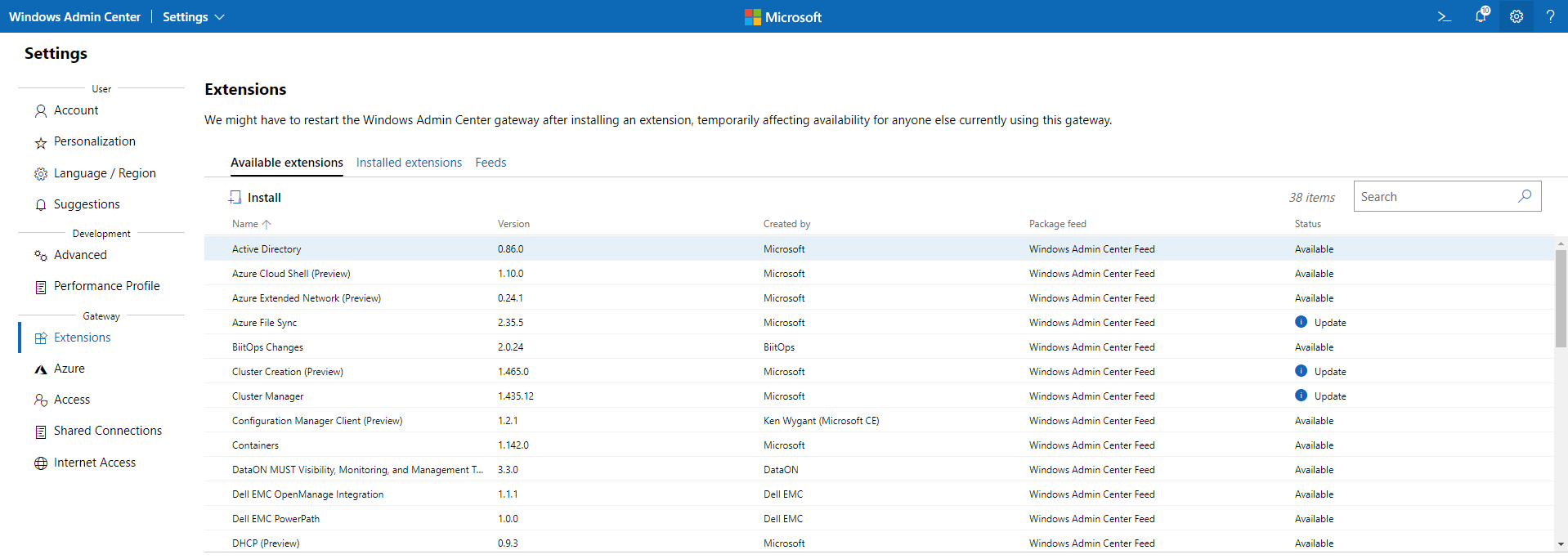Switch to Installed extensions tab
The image size is (1568, 559).
pos(409,163)
